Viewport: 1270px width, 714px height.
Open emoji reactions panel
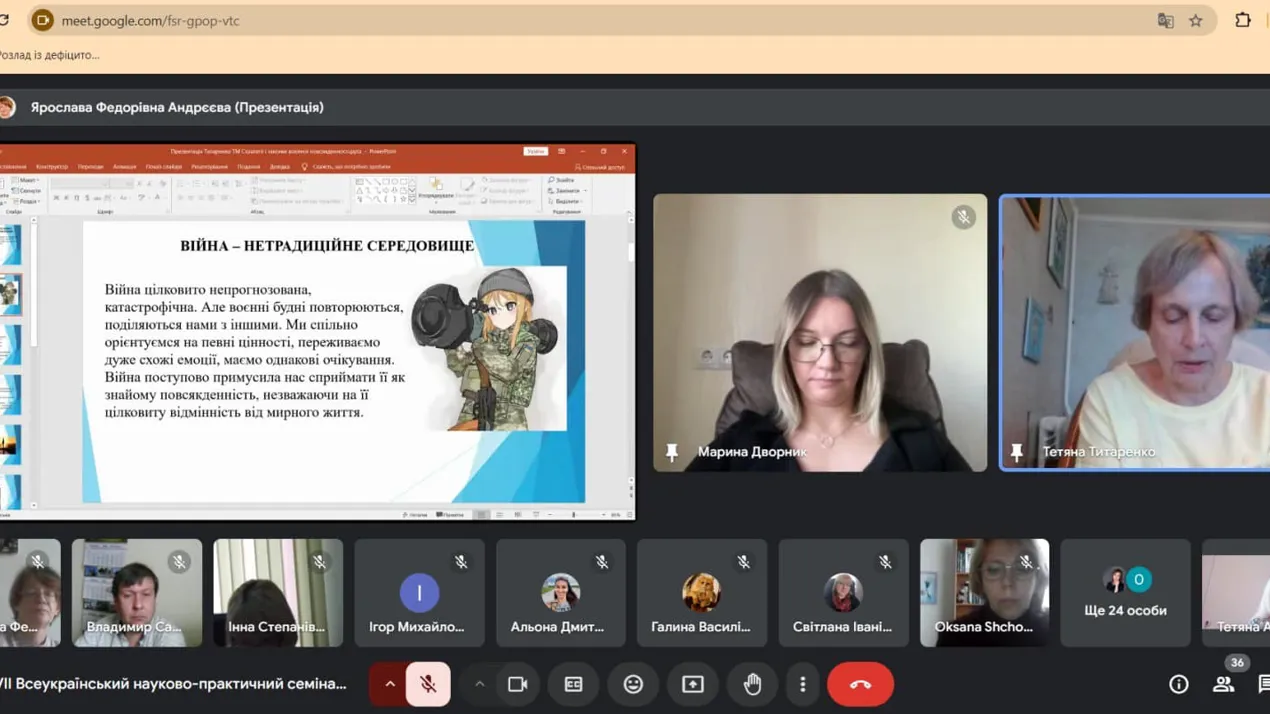point(633,684)
